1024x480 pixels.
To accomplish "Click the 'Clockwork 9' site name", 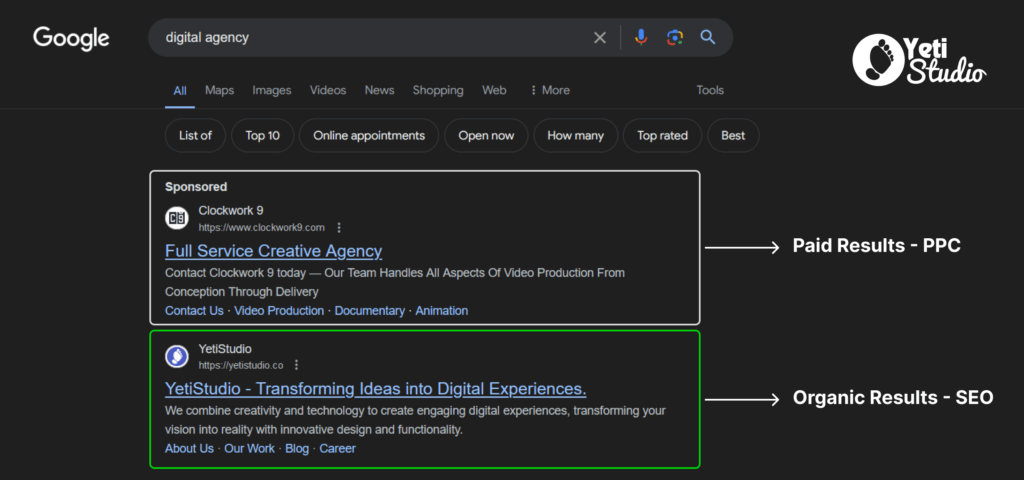I will point(231,210).
